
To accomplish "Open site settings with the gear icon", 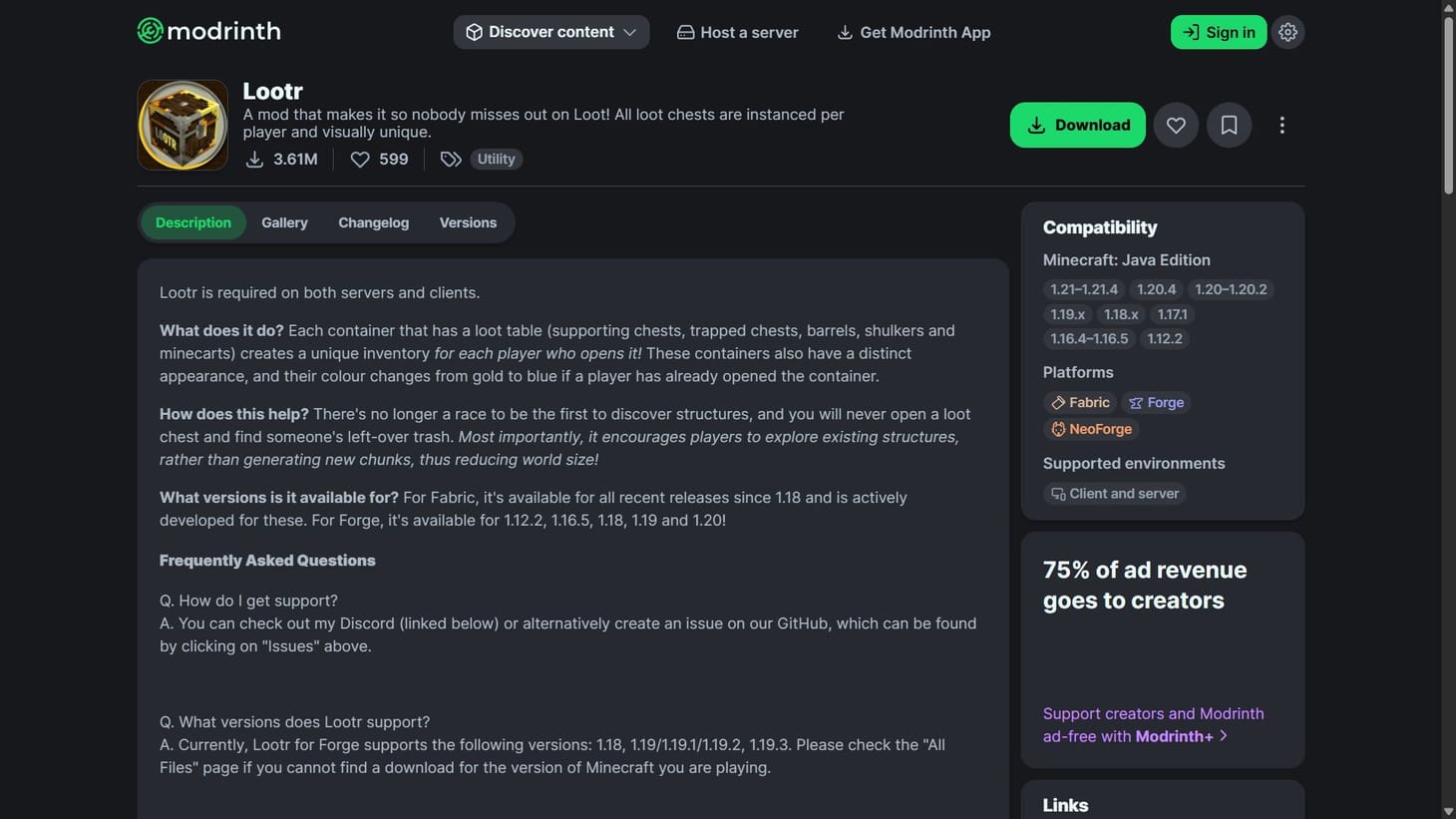I will pos(1287,31).
